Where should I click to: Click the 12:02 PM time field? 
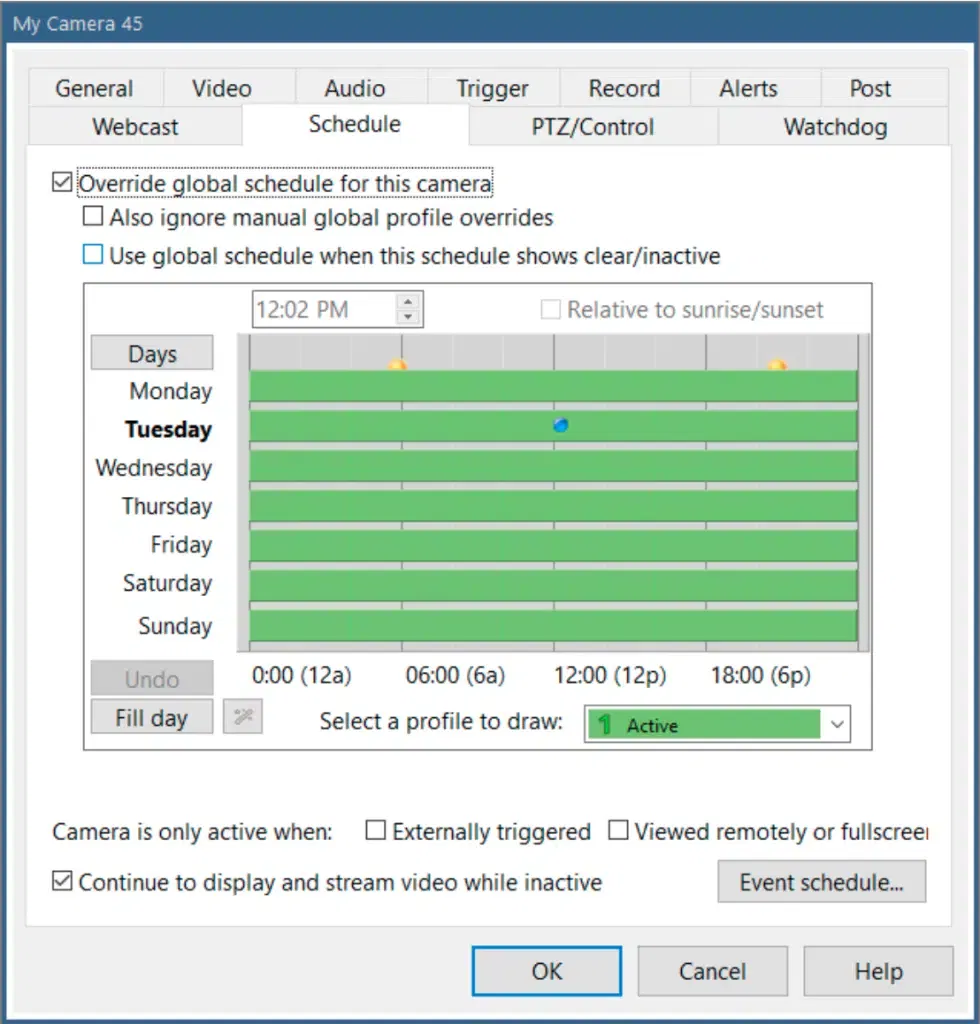coord(323,309)
